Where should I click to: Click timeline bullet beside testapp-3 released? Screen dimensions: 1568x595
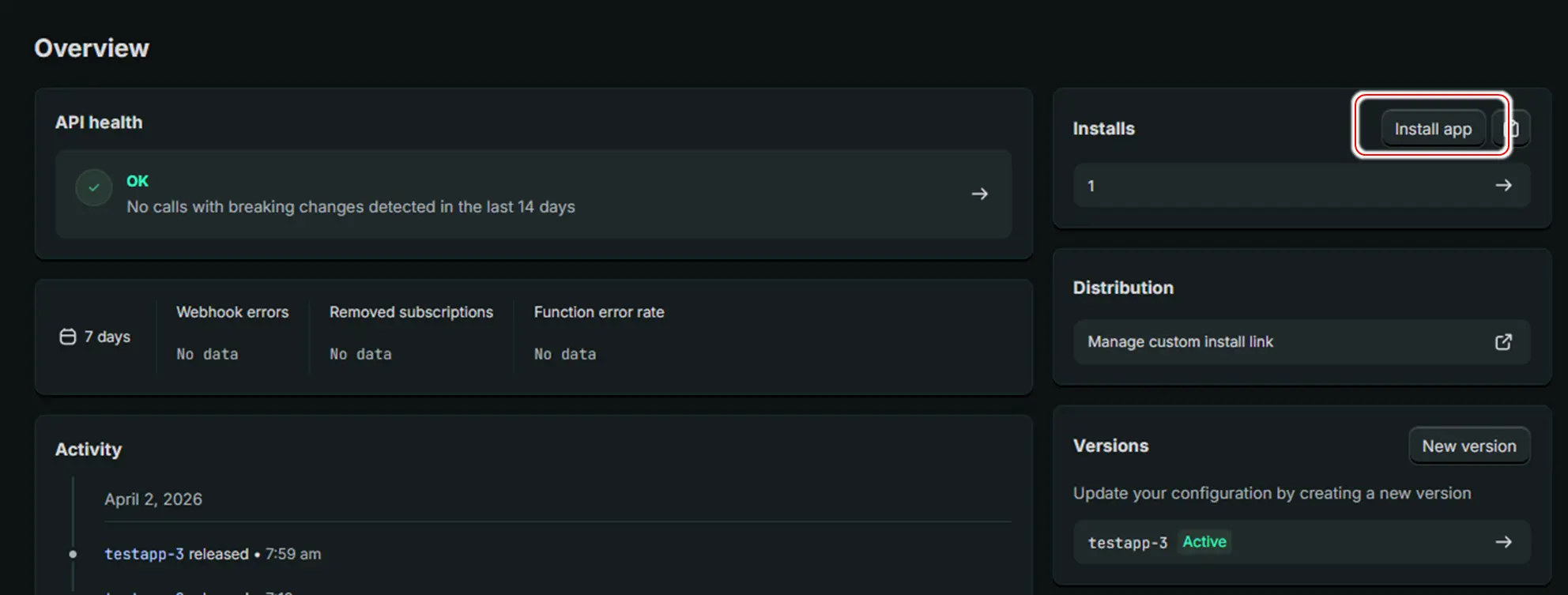pos(73,554)
